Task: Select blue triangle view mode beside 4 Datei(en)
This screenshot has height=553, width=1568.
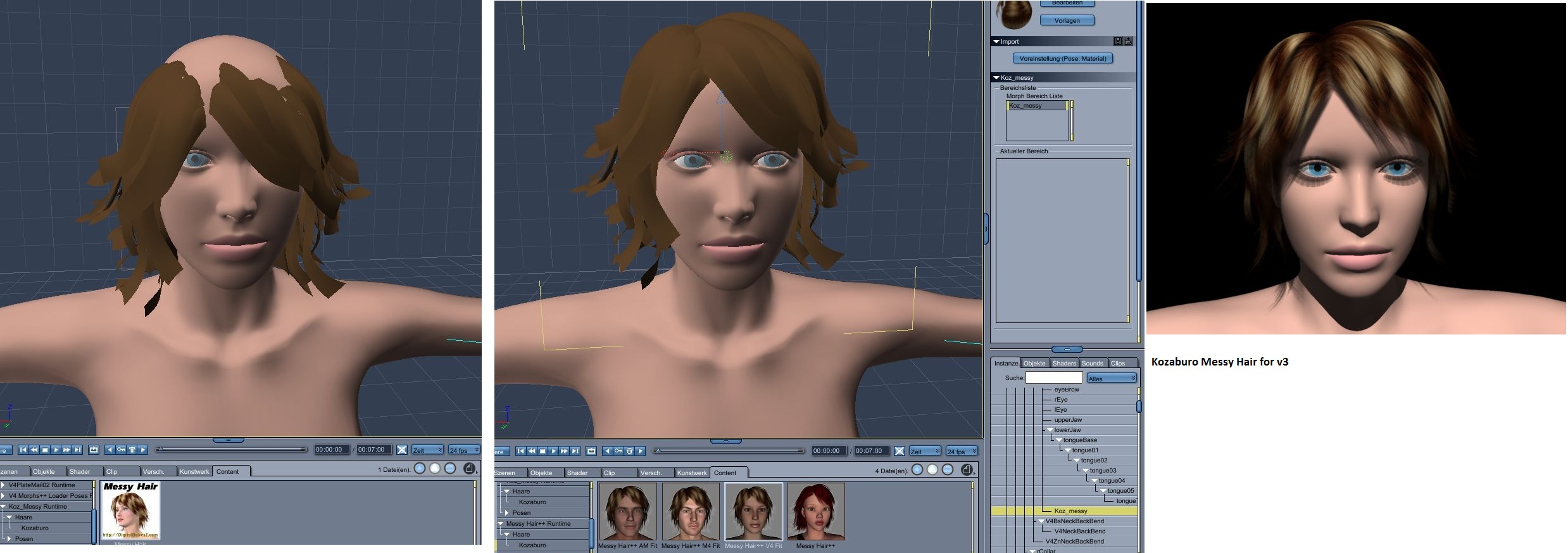Action: (917, 469)
